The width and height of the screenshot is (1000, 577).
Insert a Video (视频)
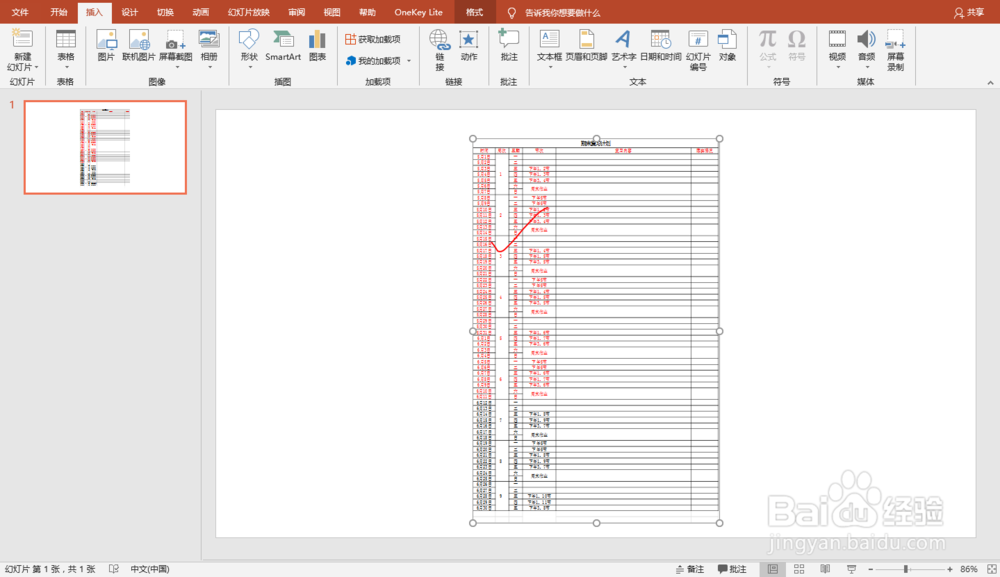(837, 40)
